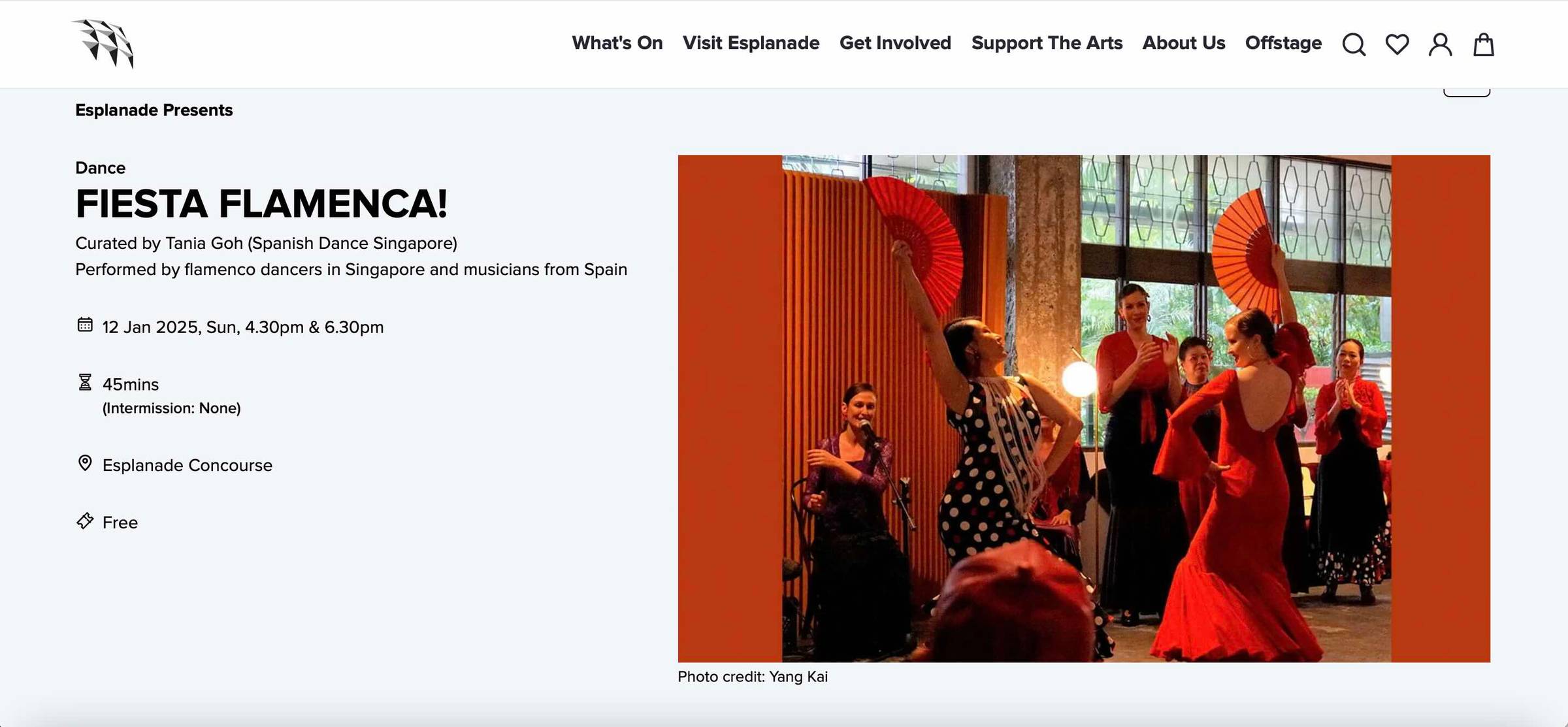Click the ticket icon next to Free

pyautogui.click(x=85, y=521)
